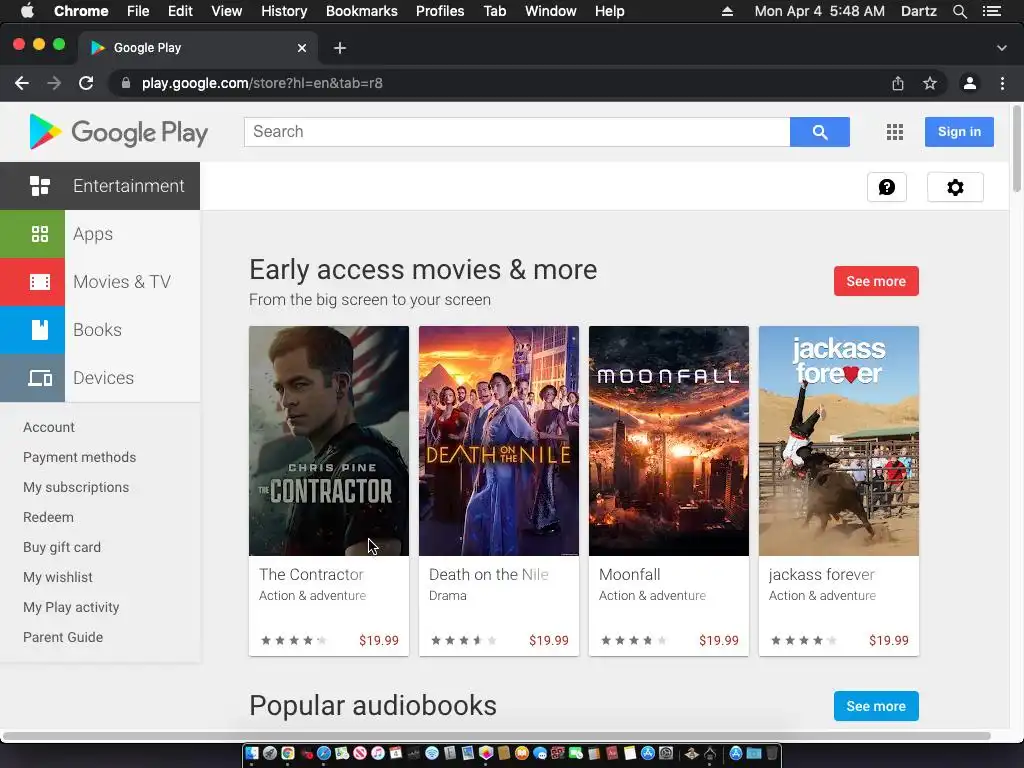Viewport: 1024px width, 768px height.
Task: Open the Moonfall movie poster
Action: 669,441
